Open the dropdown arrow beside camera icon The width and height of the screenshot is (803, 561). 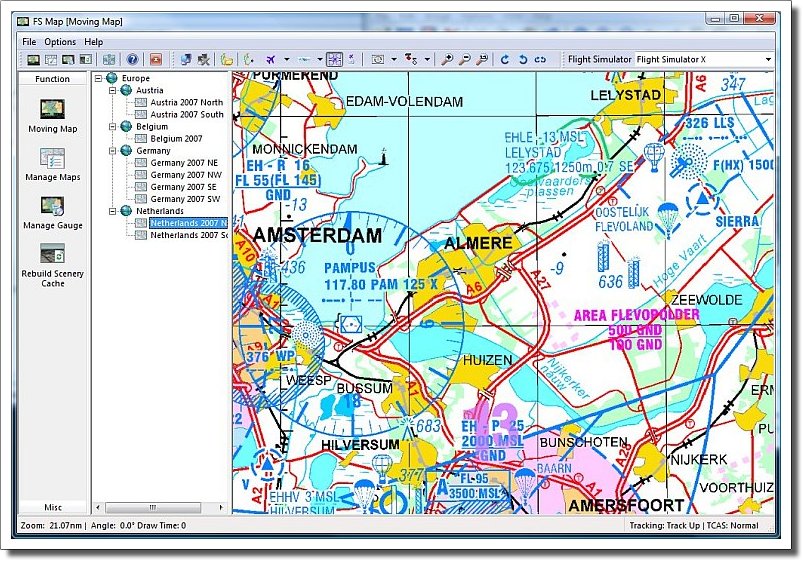[394, 60]
